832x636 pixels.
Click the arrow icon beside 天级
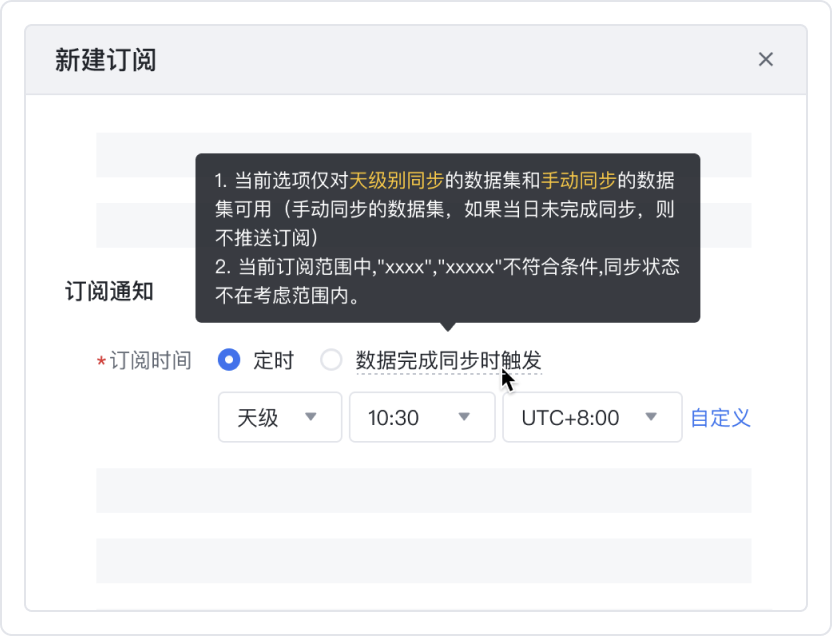[x=310, y=417]
